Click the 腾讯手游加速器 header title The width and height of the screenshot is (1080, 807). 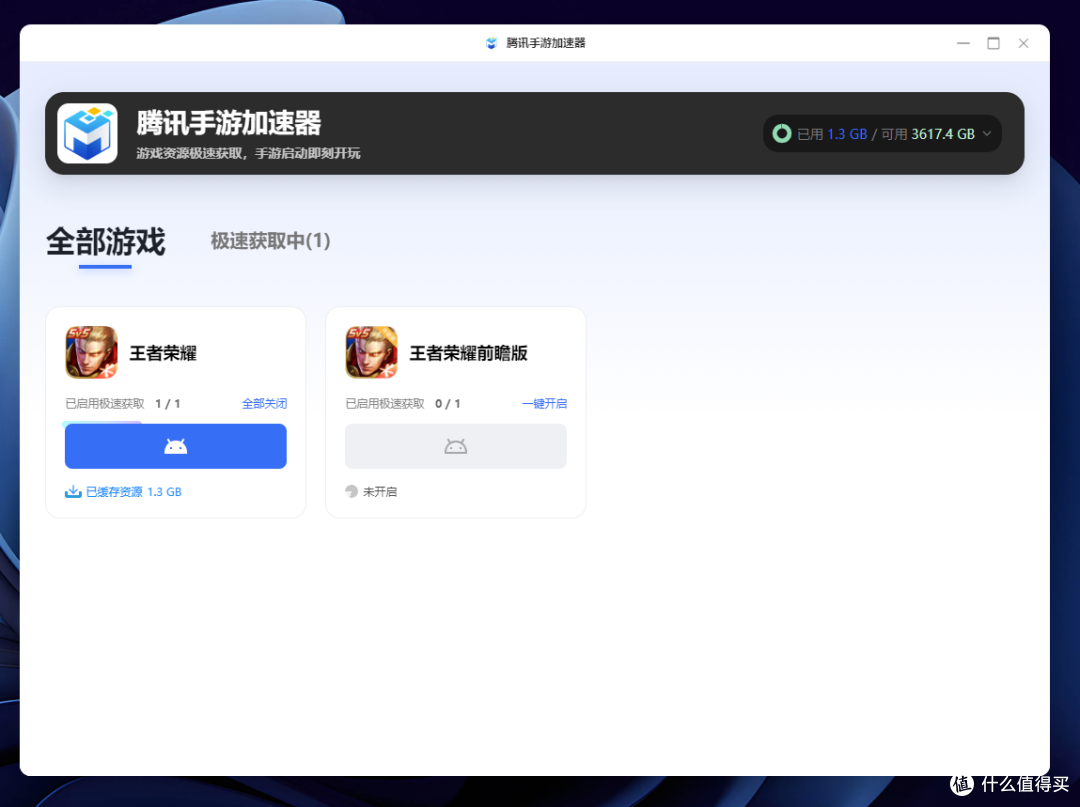point(229,123)
